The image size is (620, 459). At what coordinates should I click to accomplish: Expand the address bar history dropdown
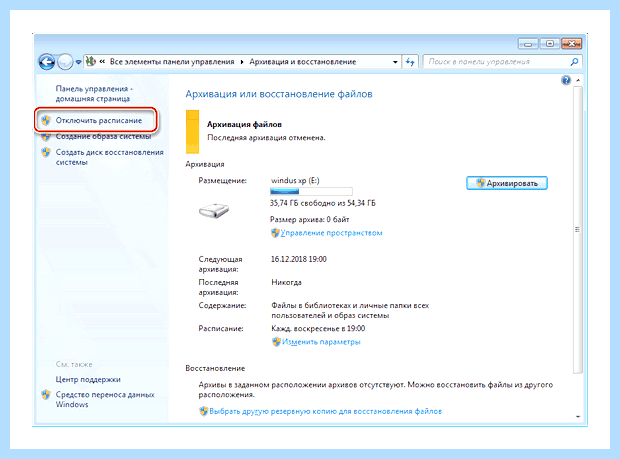click(x=395, y=62)
